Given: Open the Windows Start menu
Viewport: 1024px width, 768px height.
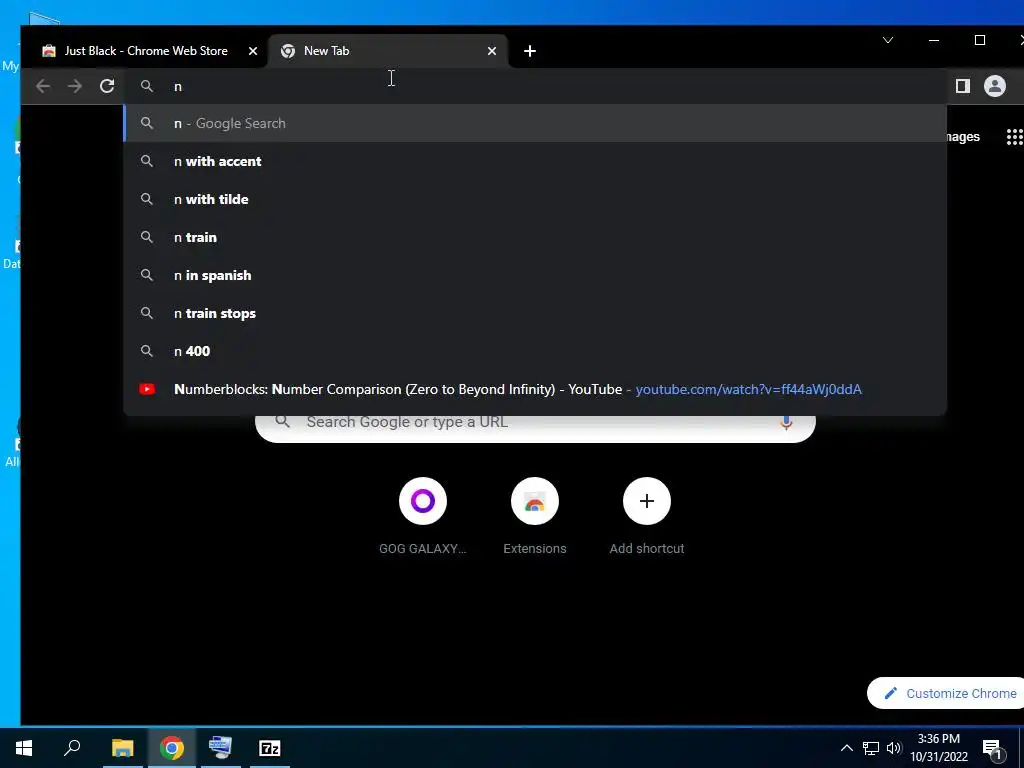Looking at the screenshot, I should pyautogui.click(x=24, y=748).
